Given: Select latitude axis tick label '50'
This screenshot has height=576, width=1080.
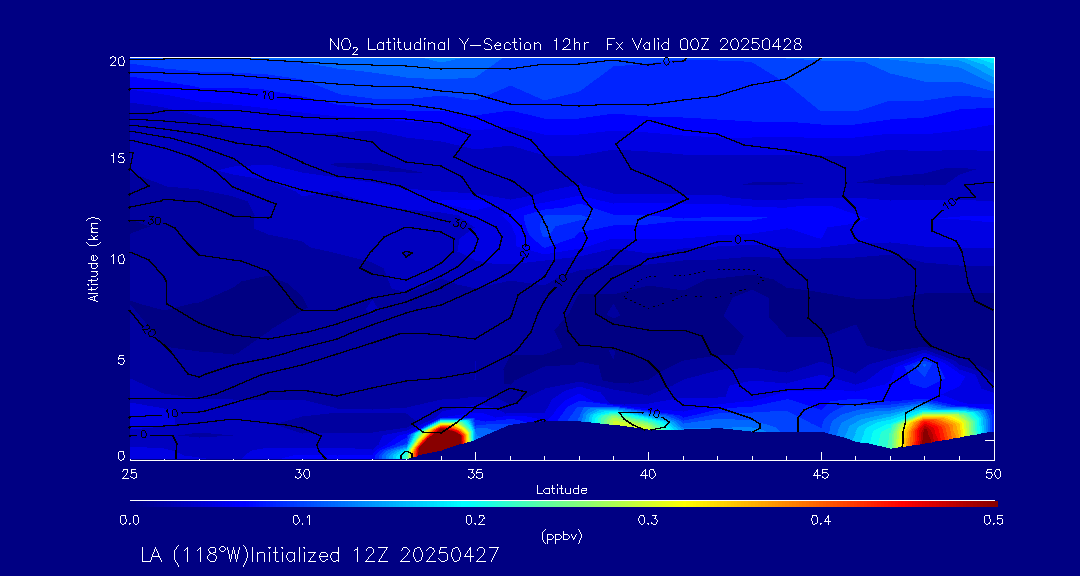Looking at the screenshot, I should pyautogui.click(x=994, y=474).
